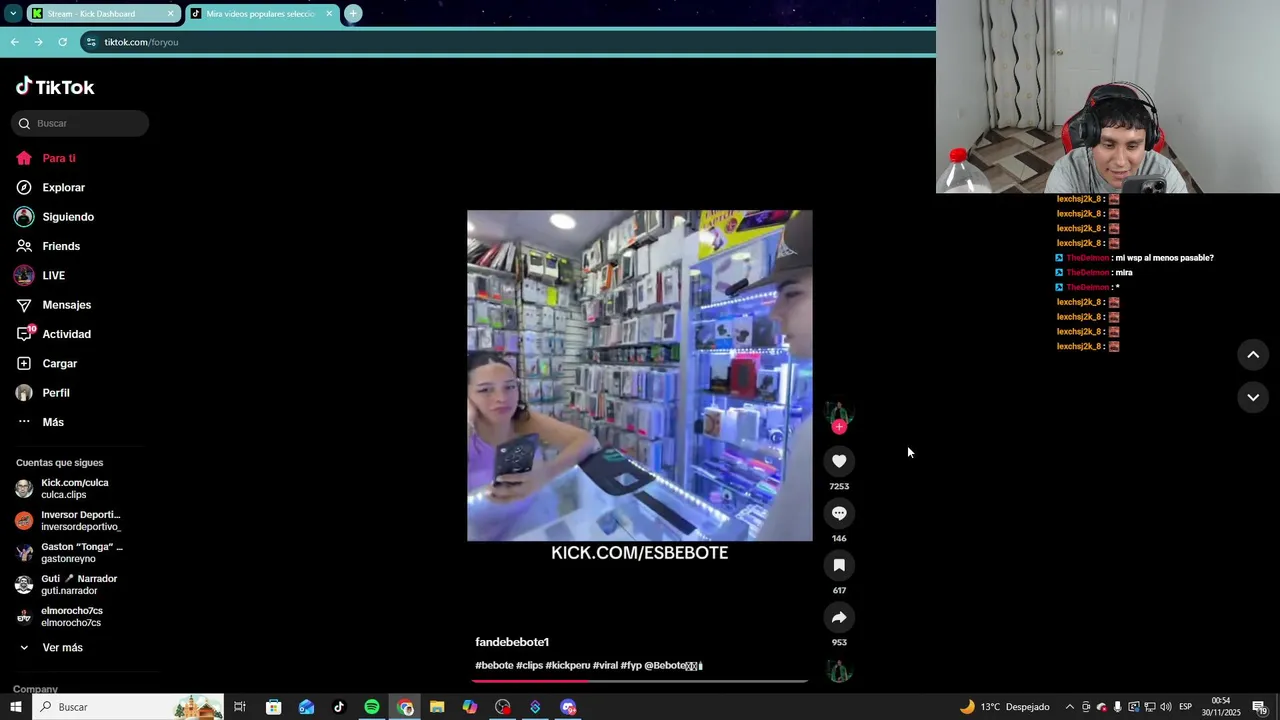This screenshot has width=1280, height=720.
Task: Click the browser forward arrow
Action: point(38,42)
